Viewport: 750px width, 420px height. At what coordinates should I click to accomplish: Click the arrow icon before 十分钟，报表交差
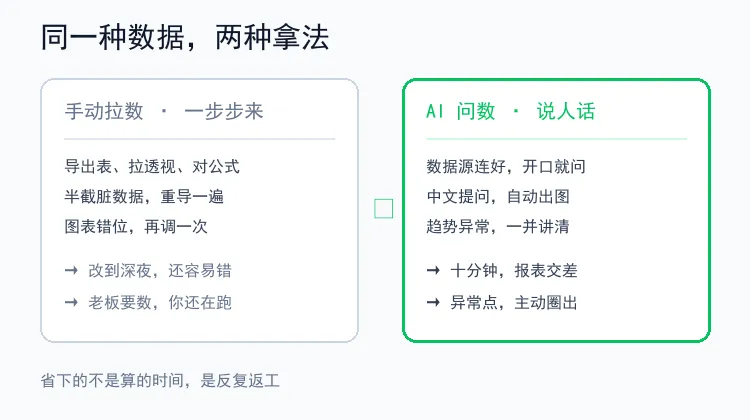point(433,271)
